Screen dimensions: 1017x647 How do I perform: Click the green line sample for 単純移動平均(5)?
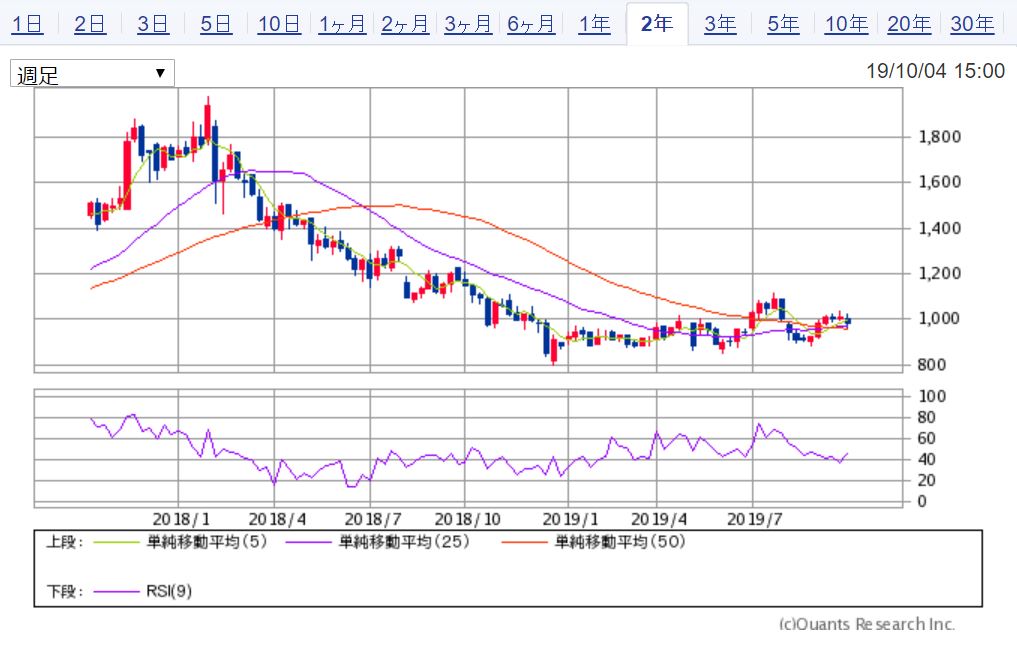tap(116, 542)
